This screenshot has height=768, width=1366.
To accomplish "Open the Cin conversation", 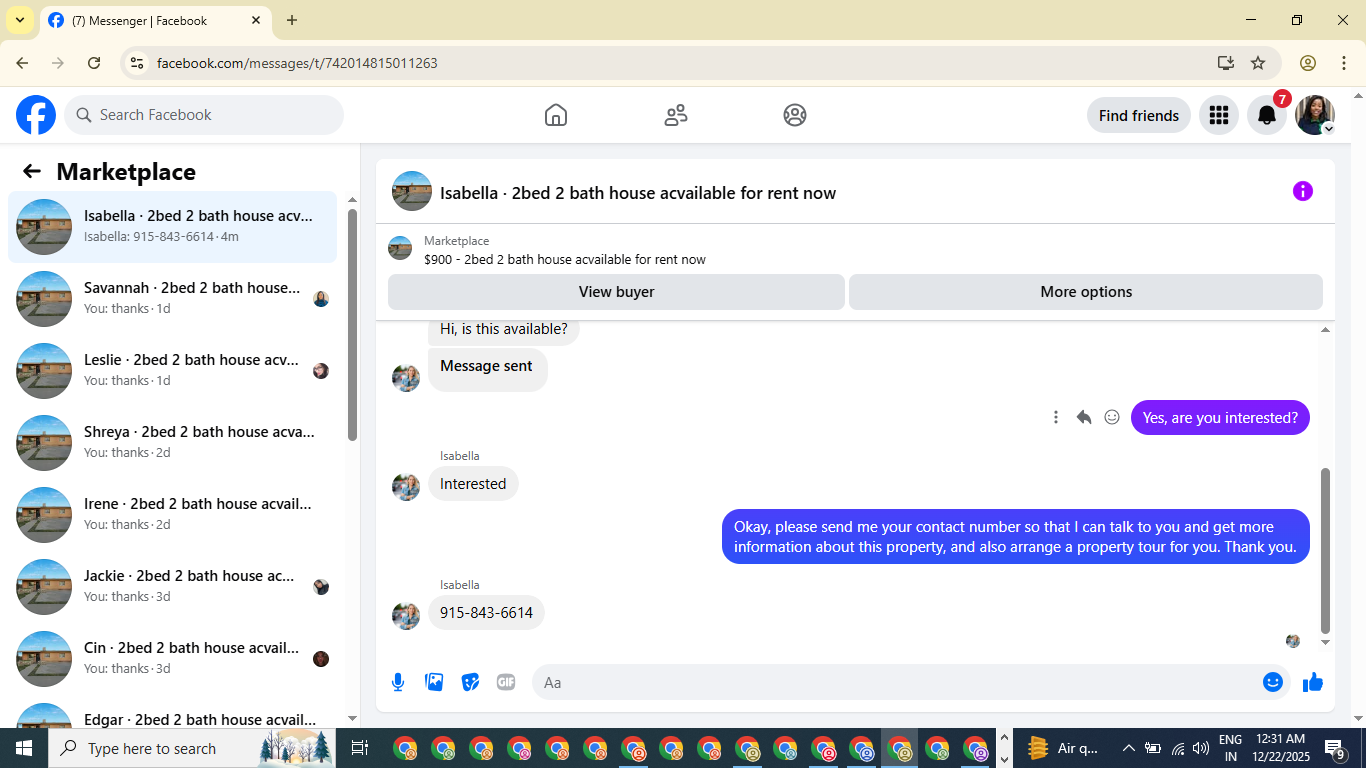I will (173, 659).
